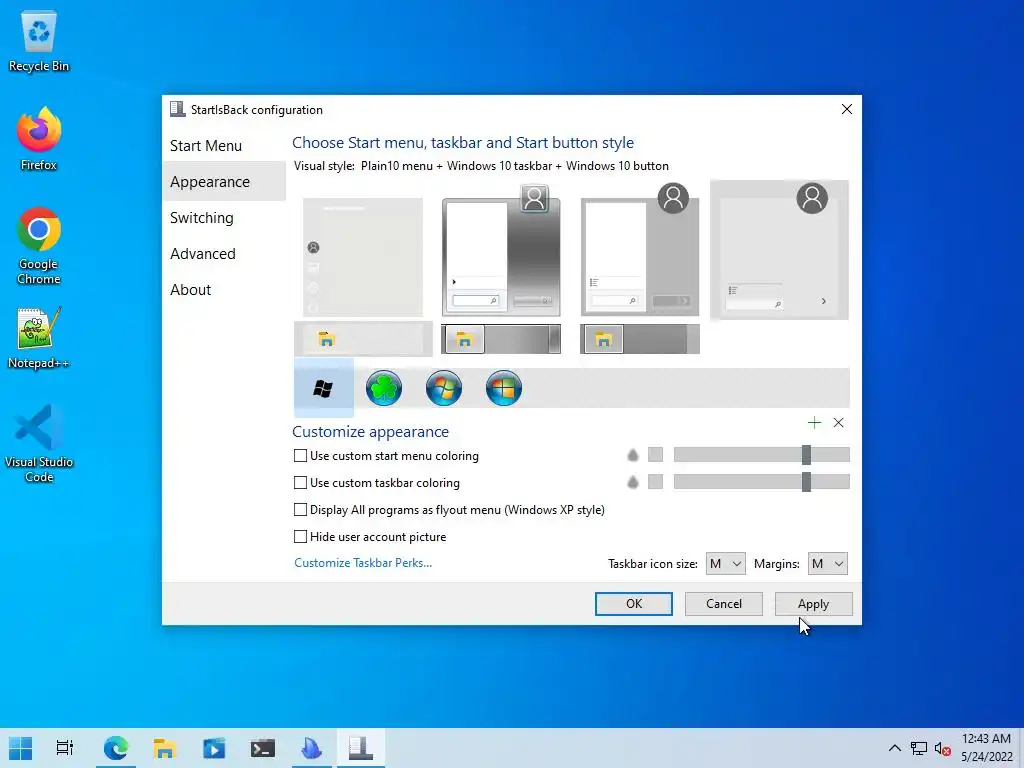Open Recycle Bin on the desktop

tap(39, 42)
